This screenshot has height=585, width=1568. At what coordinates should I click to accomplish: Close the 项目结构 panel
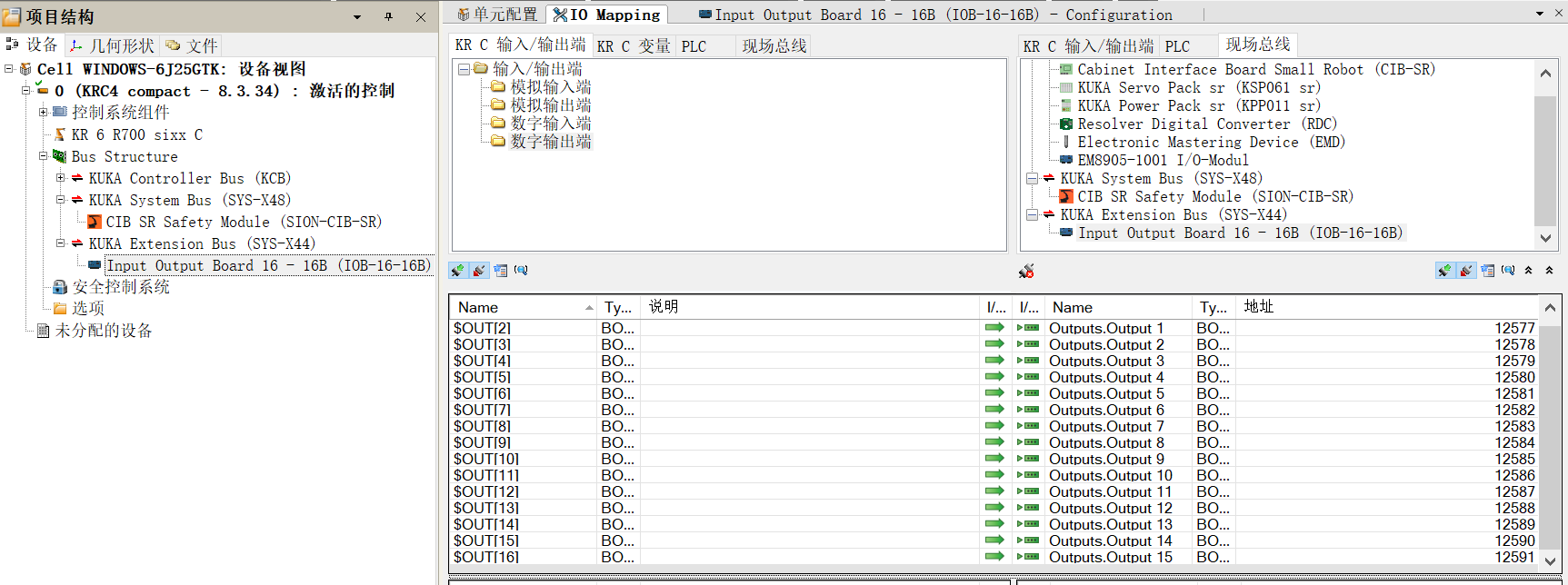pyautogui.click(x=421, y=16)
